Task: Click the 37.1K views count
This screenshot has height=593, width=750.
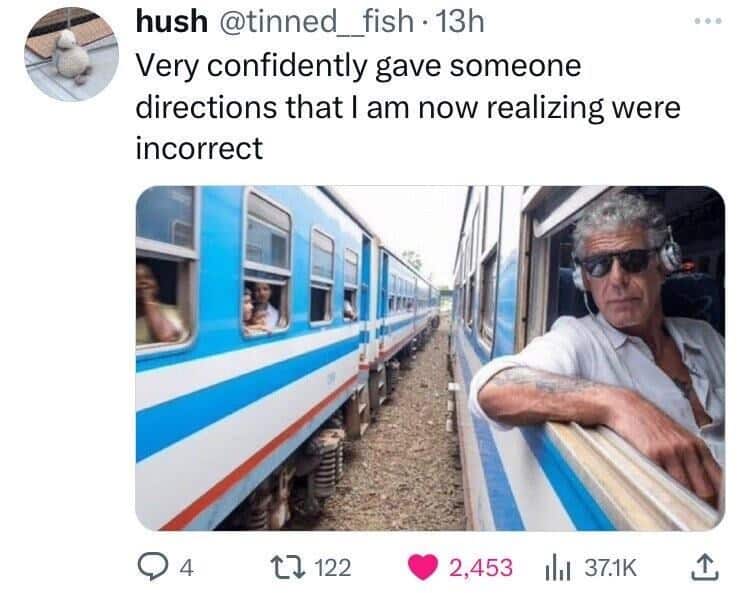Action: (x=611, y=568)
